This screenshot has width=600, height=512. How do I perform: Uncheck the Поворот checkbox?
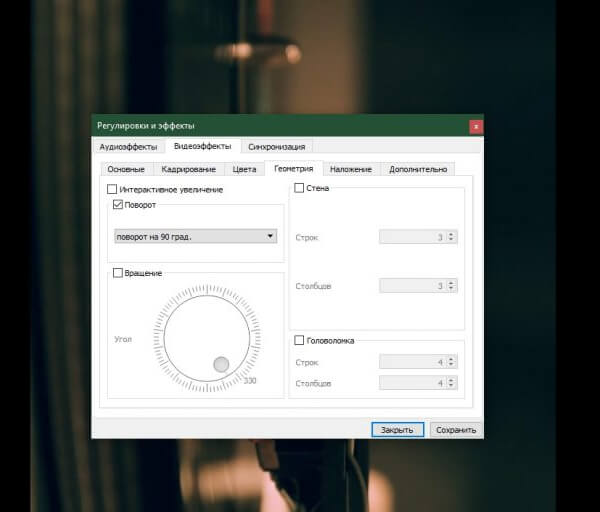click(x=119, y=204)
